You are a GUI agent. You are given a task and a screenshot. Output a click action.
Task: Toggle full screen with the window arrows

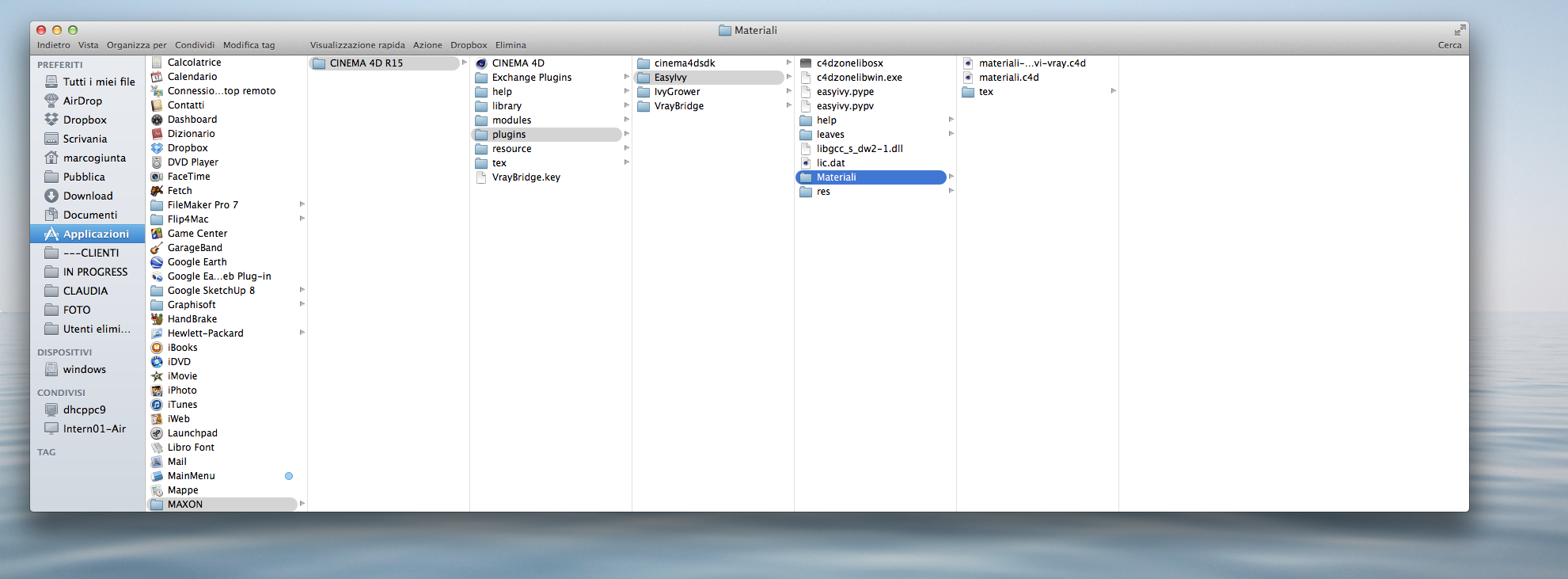[x=1460, y=30]
